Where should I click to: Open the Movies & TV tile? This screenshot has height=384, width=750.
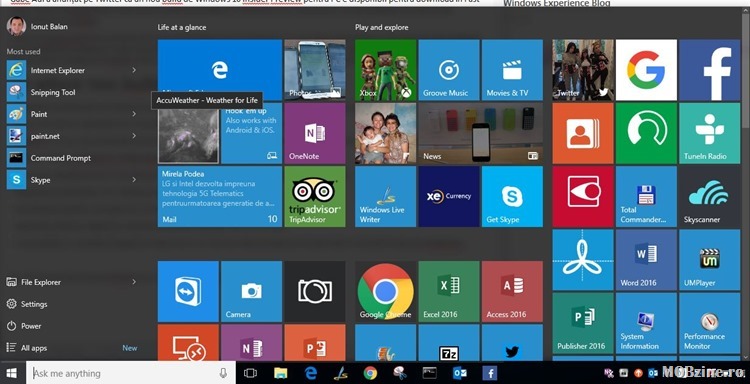click(x=512, y=70)
